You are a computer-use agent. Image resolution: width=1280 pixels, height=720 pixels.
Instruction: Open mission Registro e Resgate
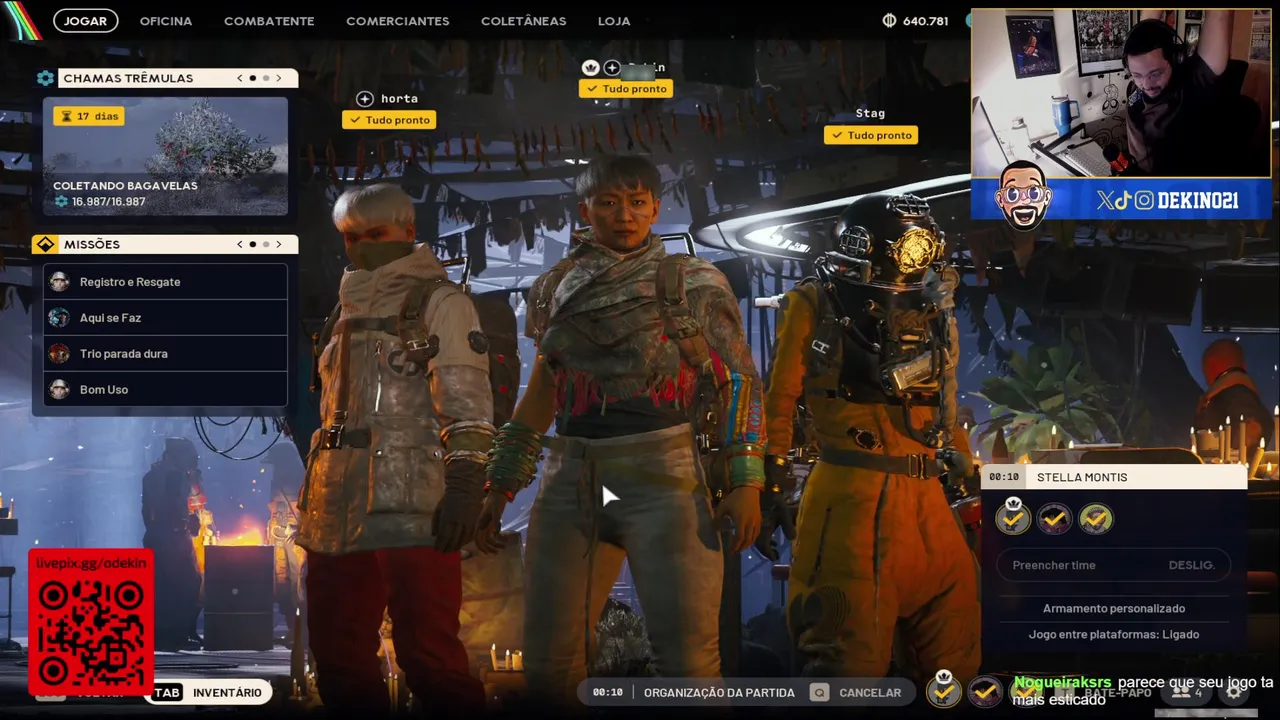coord(165,282)
